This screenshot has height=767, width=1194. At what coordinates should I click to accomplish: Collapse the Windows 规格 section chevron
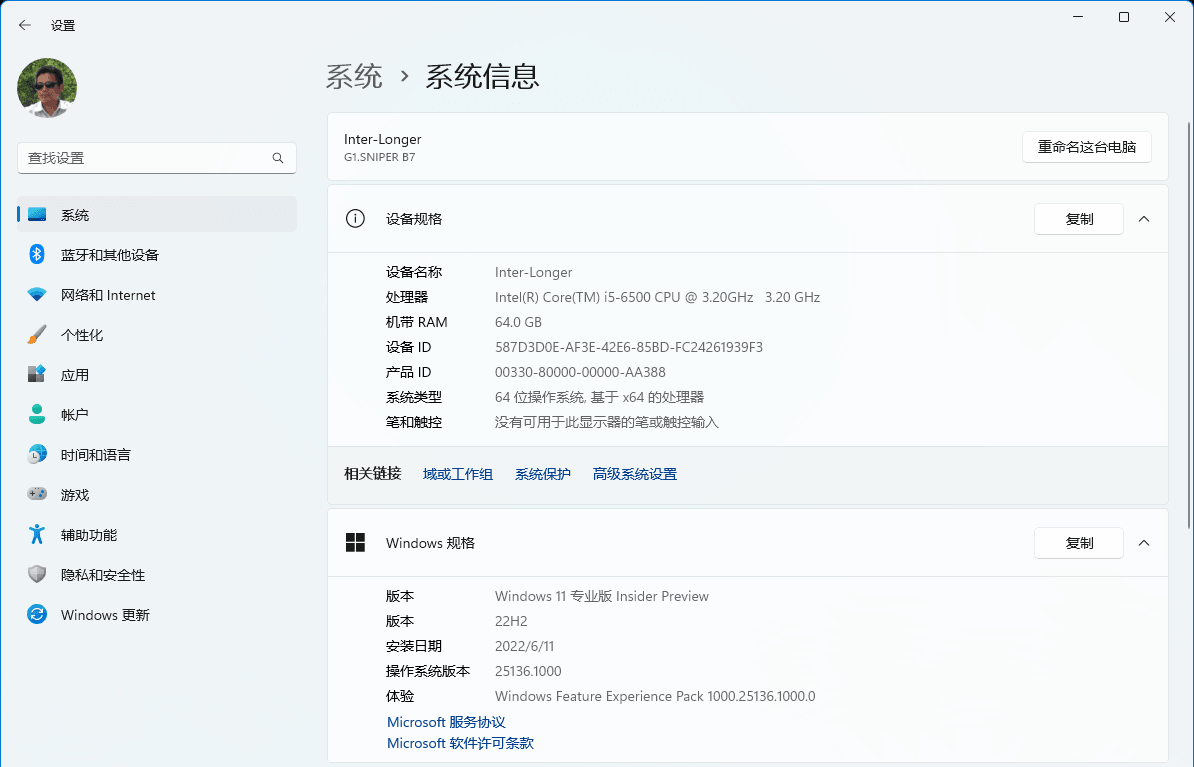[1144, 543]
